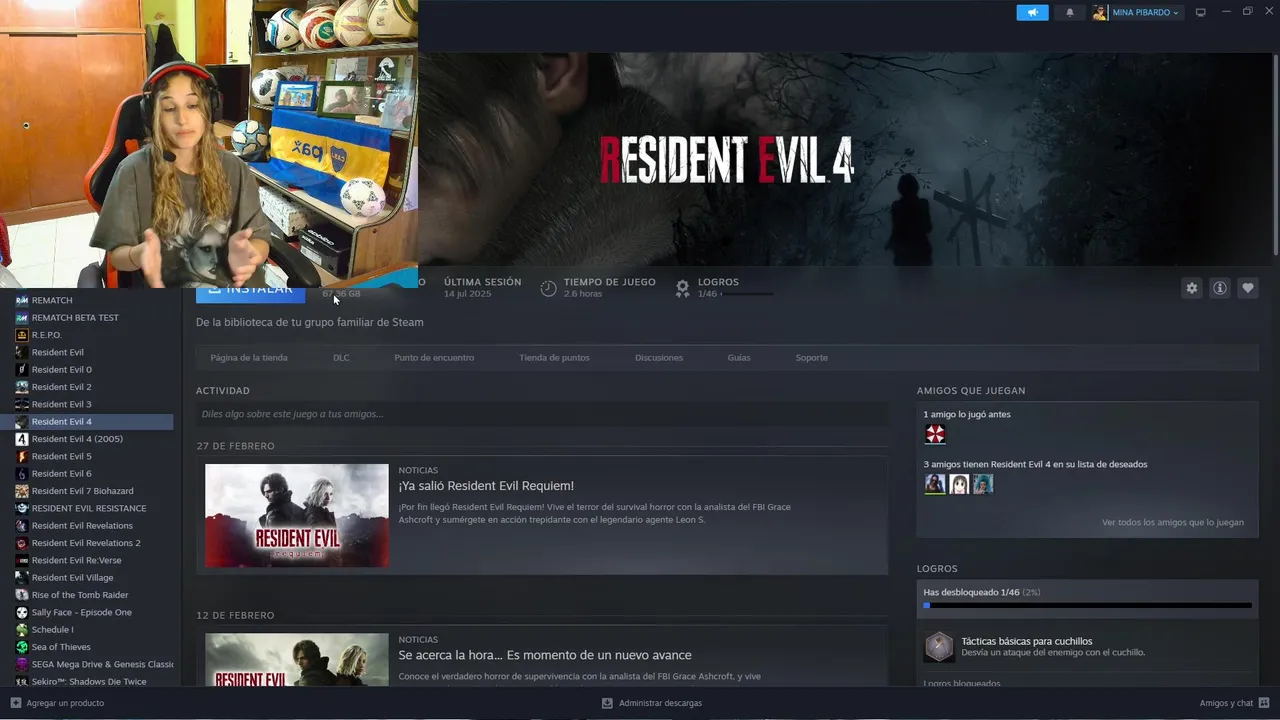
Task: Click the Sally Face game icon
Action: [x=22, y=612]
